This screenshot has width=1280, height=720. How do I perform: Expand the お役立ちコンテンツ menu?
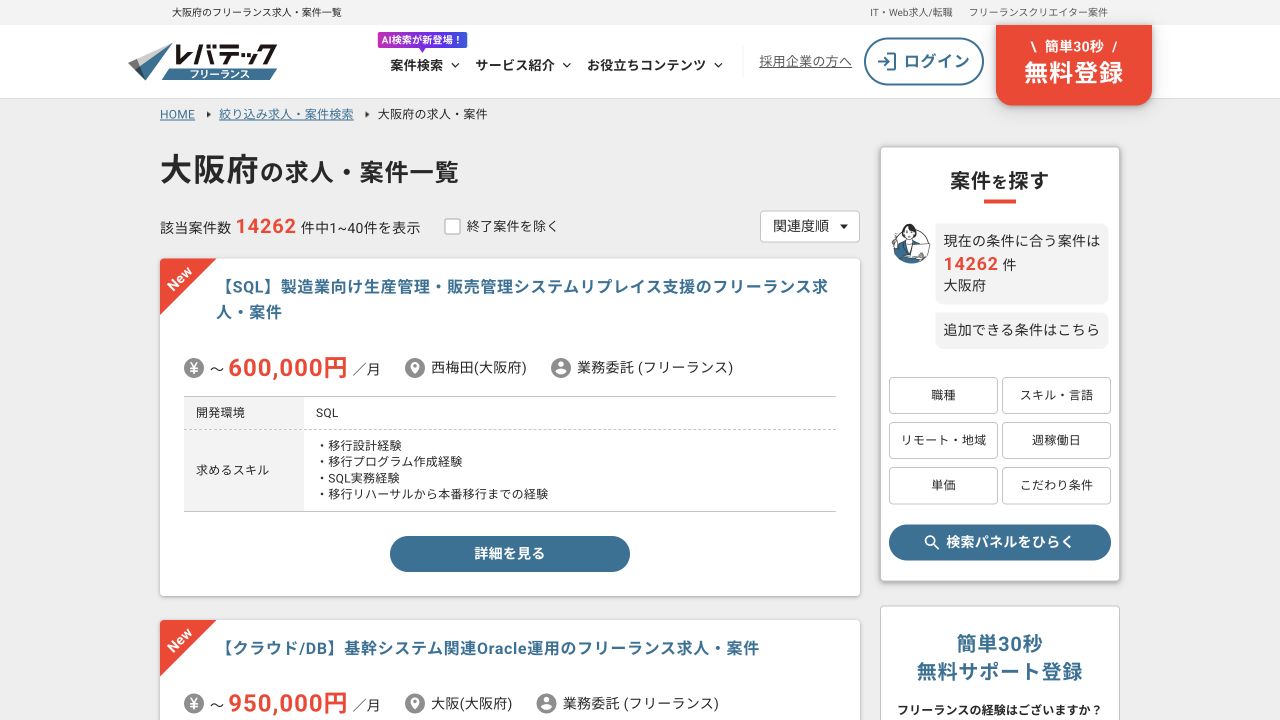click(655, 65)
